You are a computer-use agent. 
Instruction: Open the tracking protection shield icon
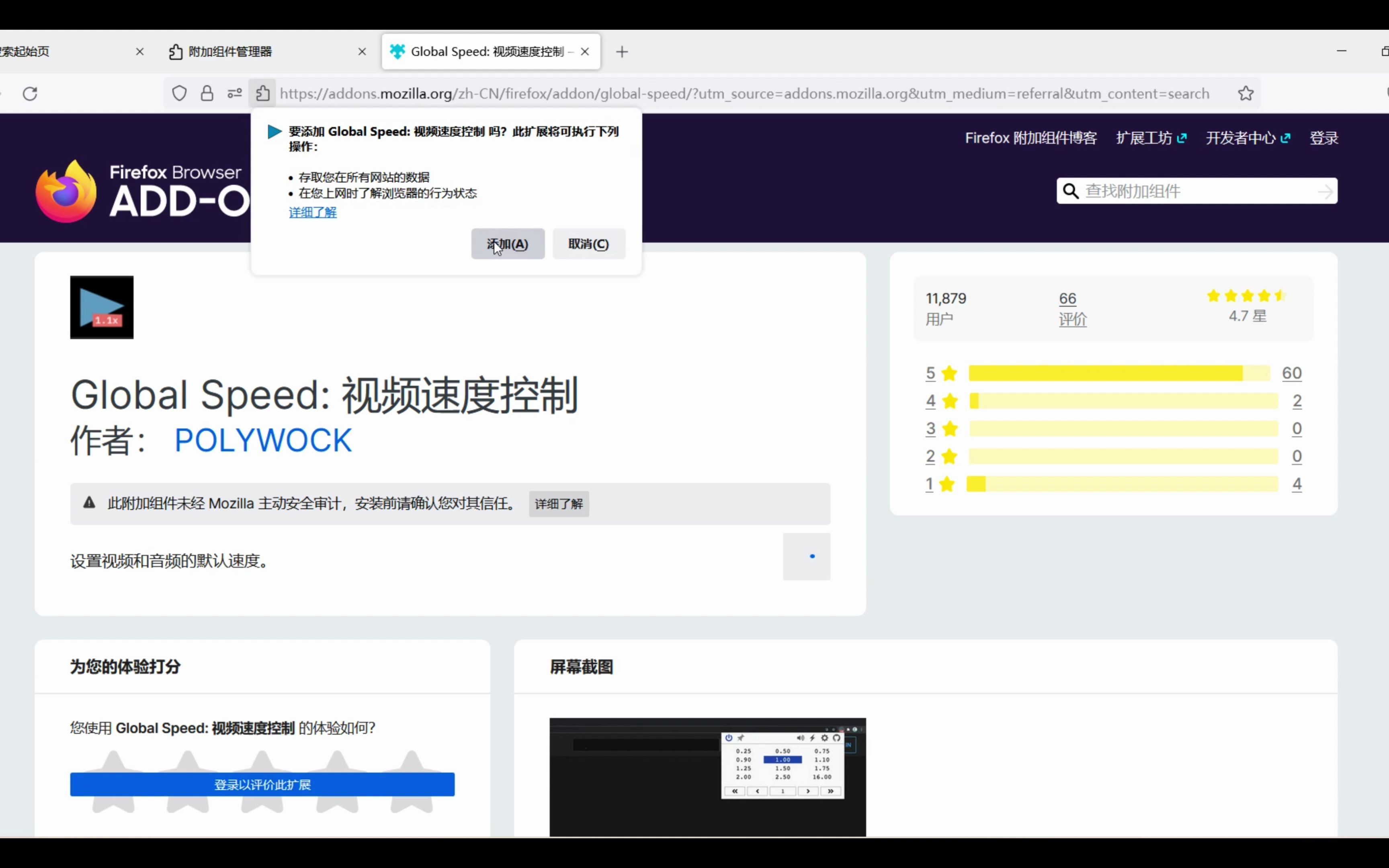pos(180,94)
